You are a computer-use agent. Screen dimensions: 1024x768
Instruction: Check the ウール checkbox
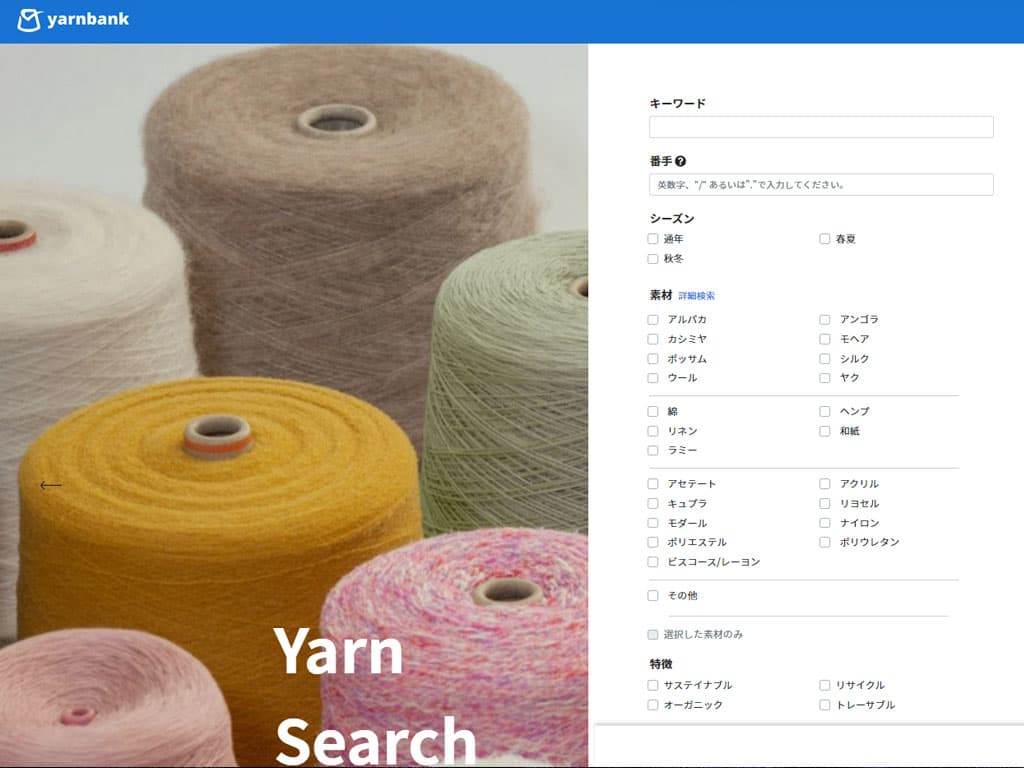(652, 377)
